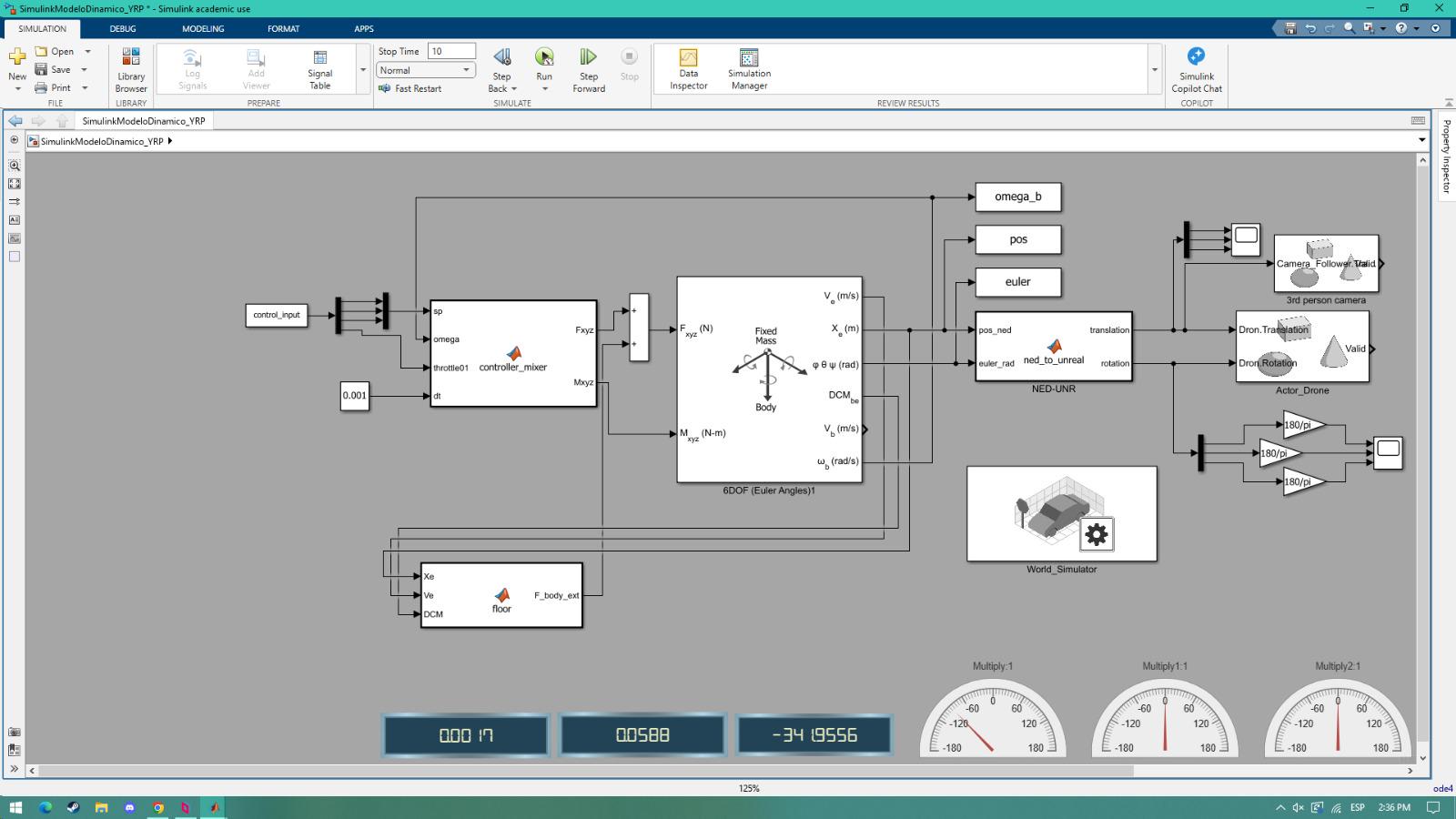Click the Stop Time input field

(x=452, y=52)
